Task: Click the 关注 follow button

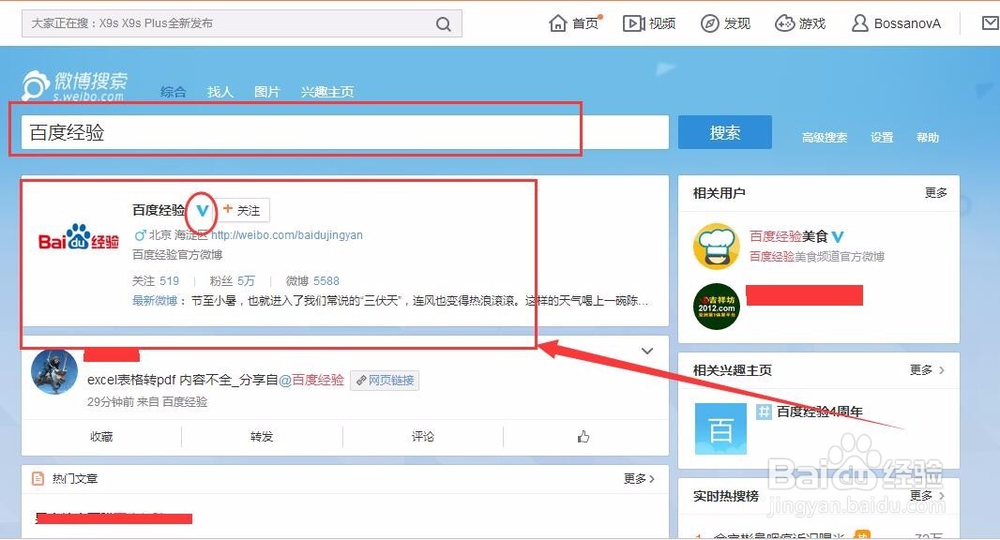Action: click(x=244, y=210)
